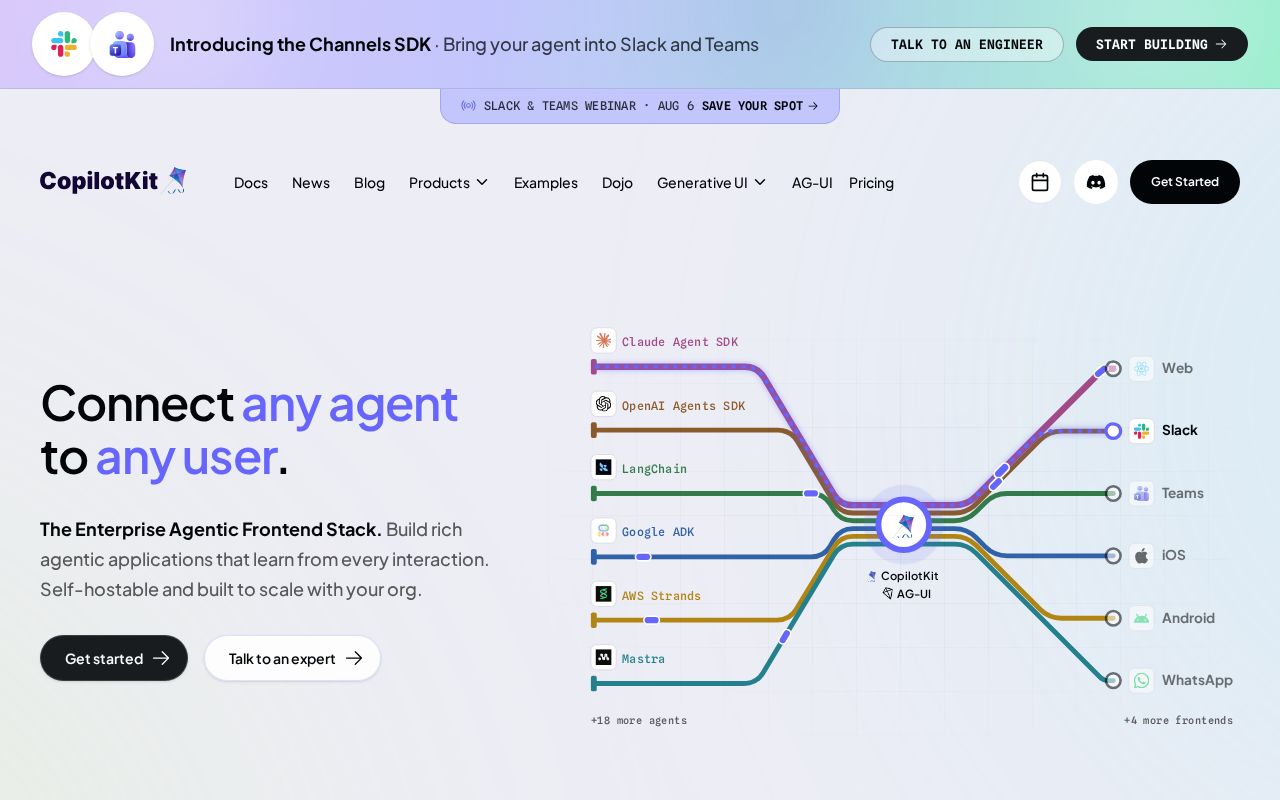The height and width of the screenshot is (800, 1280).
Task: Click the central CopilotKit hub node
Action: pyautogui.click(x=904, y=525)
